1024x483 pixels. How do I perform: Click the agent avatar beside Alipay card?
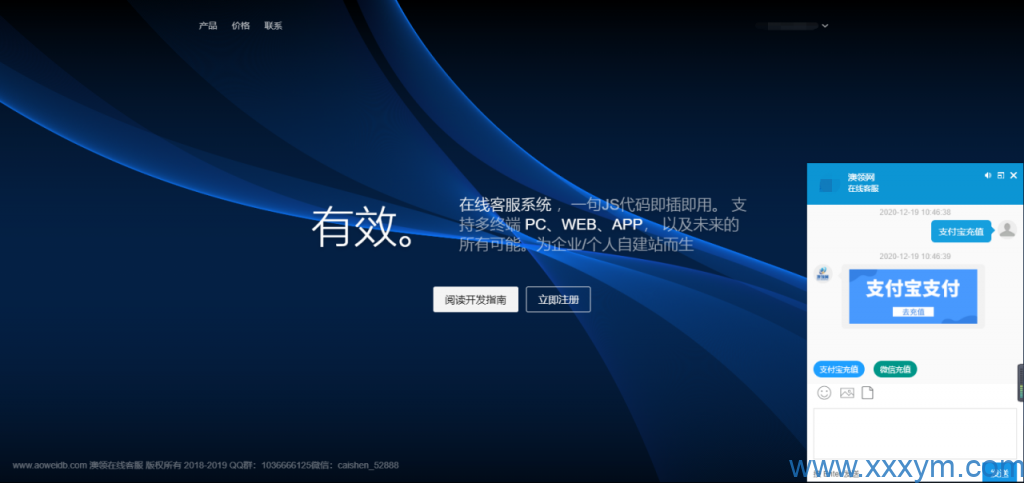(x=823, y=274)
